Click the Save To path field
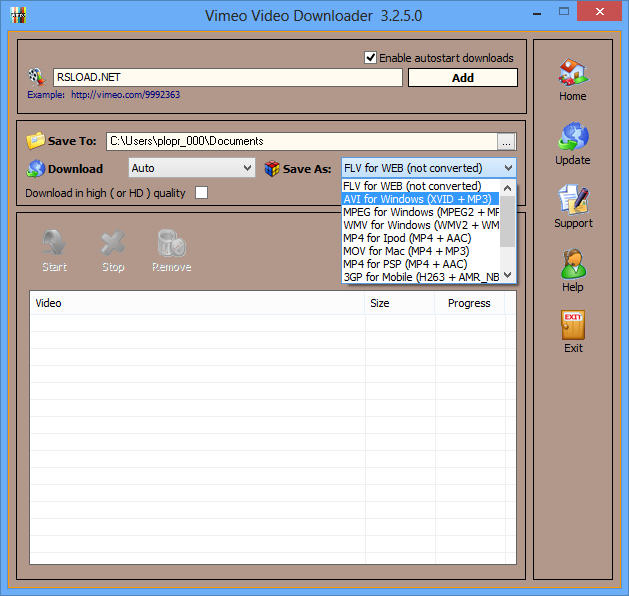Screen dimensions: 629x596 point(301,141)
